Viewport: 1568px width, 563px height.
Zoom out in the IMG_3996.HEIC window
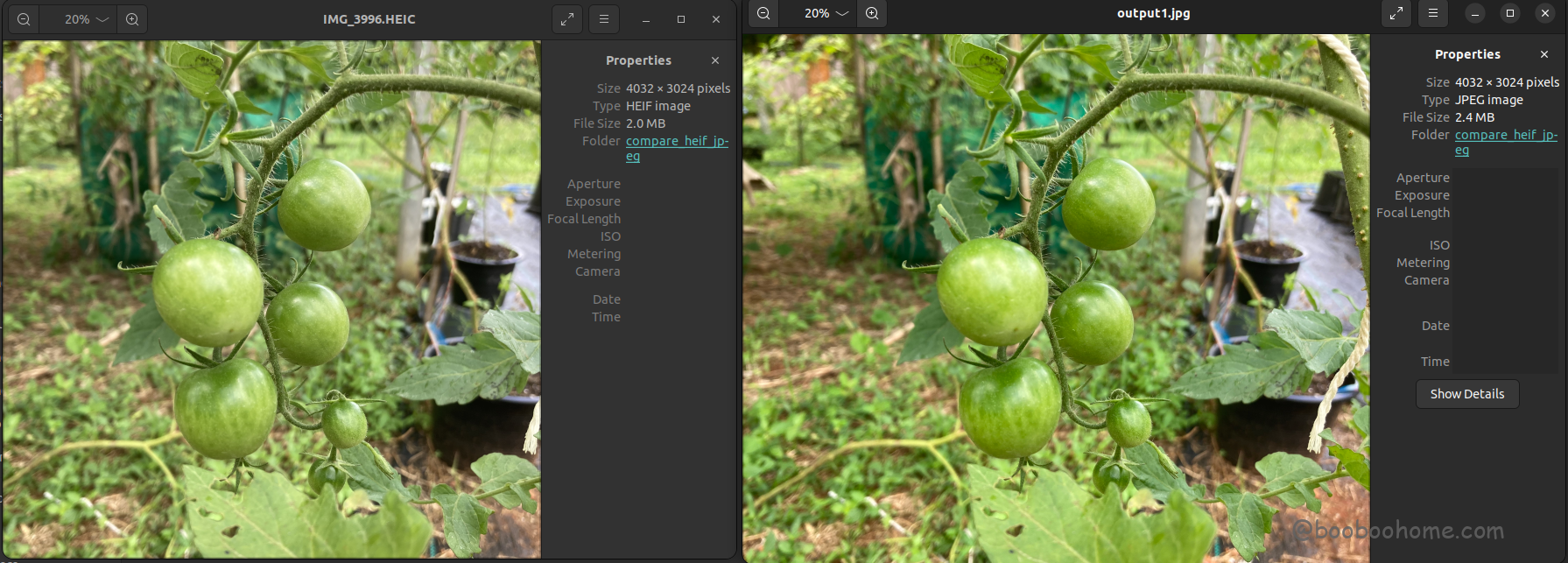[x=24, y=19]
